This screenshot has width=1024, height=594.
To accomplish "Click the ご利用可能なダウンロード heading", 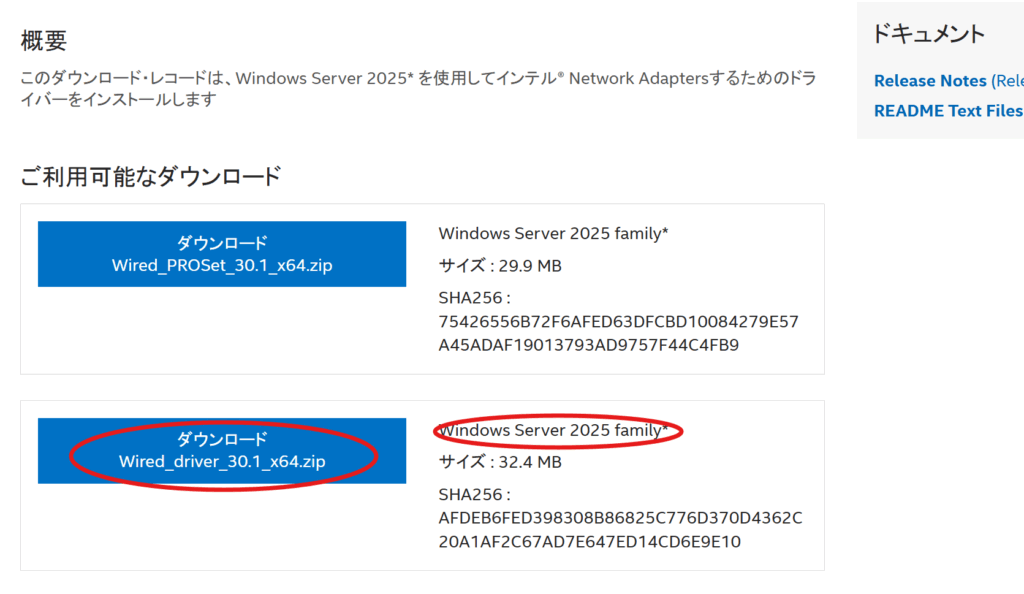I will pyautogui.click(x=151, y=176).
